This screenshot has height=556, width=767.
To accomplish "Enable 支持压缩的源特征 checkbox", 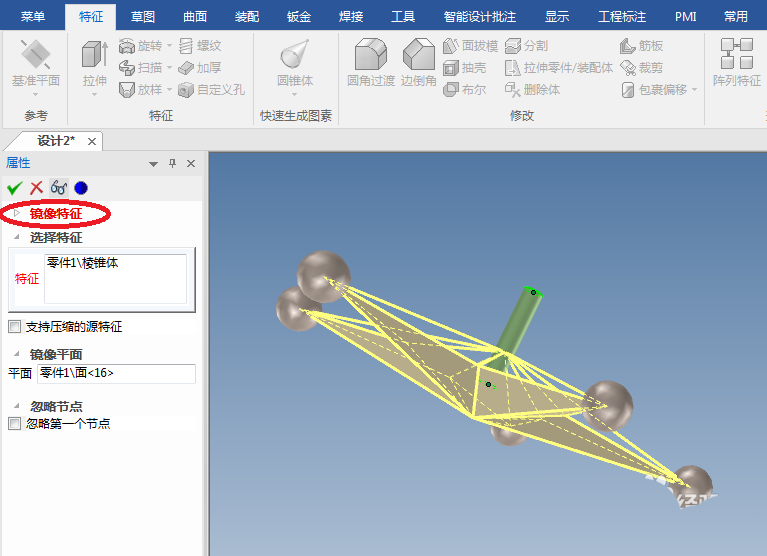I will 15,327.
